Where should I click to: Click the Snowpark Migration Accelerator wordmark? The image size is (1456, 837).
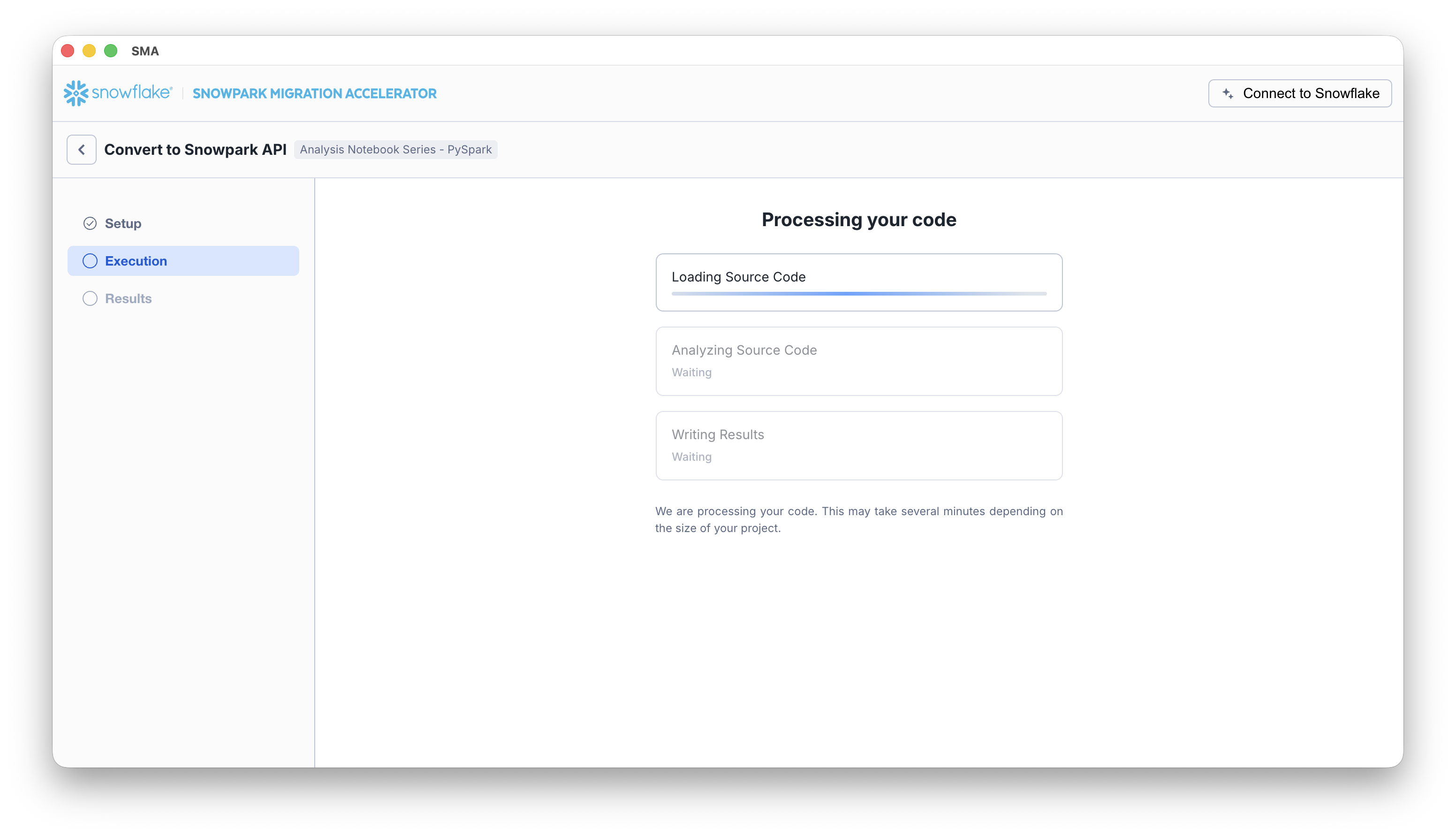[x=314, y=93]
